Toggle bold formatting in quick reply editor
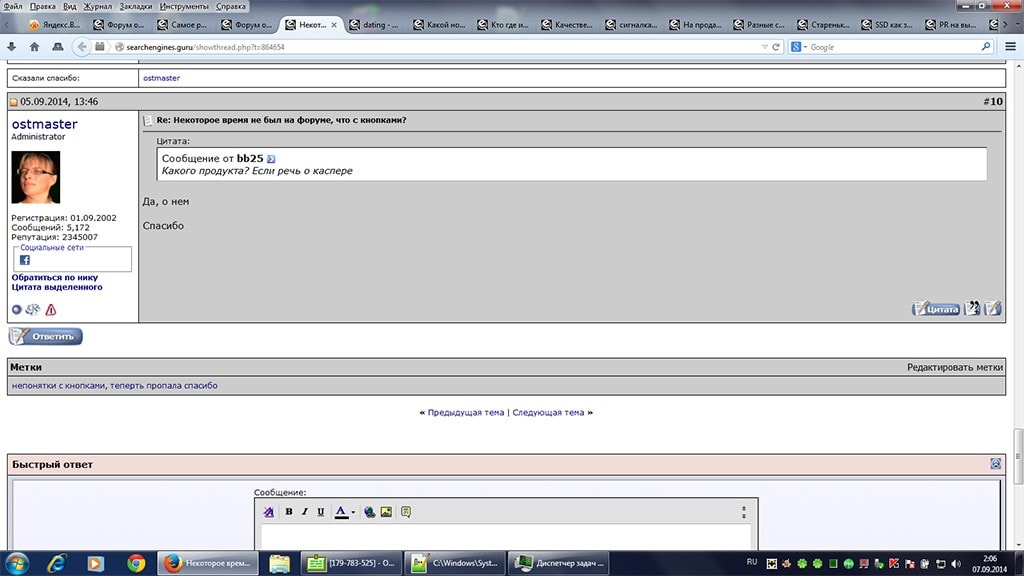Image resolution: width=1024 pixels, height=576 pixels. (x=289, y=512)
